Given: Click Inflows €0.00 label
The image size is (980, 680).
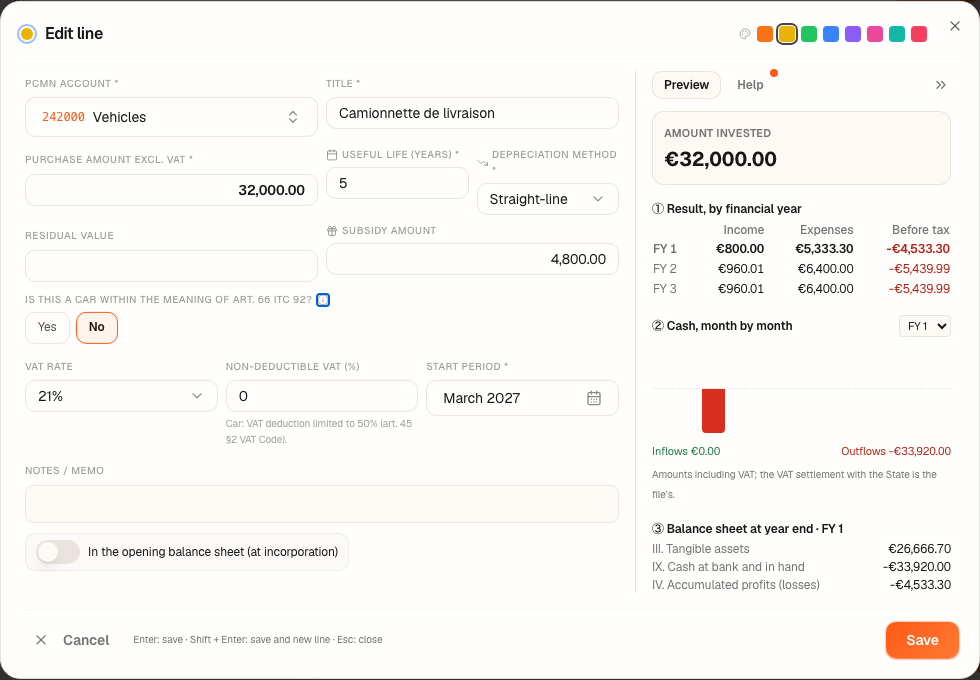Looking at the screenshot, I should pos(686,451).
